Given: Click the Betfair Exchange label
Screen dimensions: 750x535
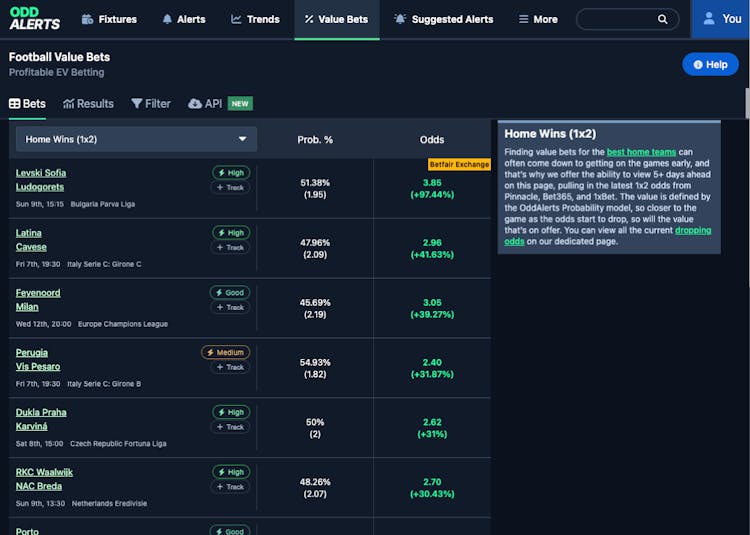Looking at the screenshot, I should tap(459, 164).
